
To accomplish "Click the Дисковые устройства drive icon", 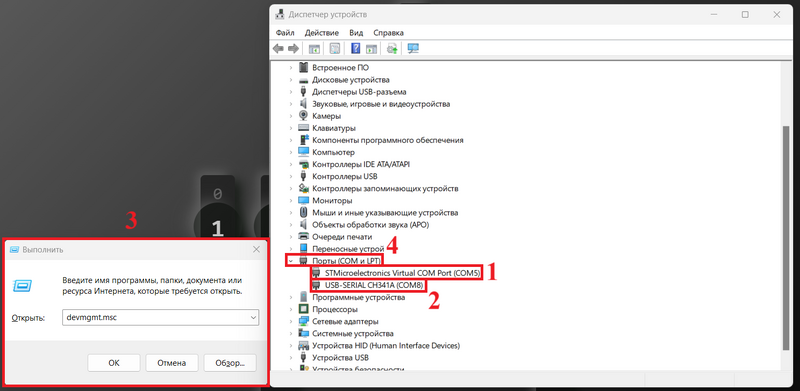I will [304, 80].
